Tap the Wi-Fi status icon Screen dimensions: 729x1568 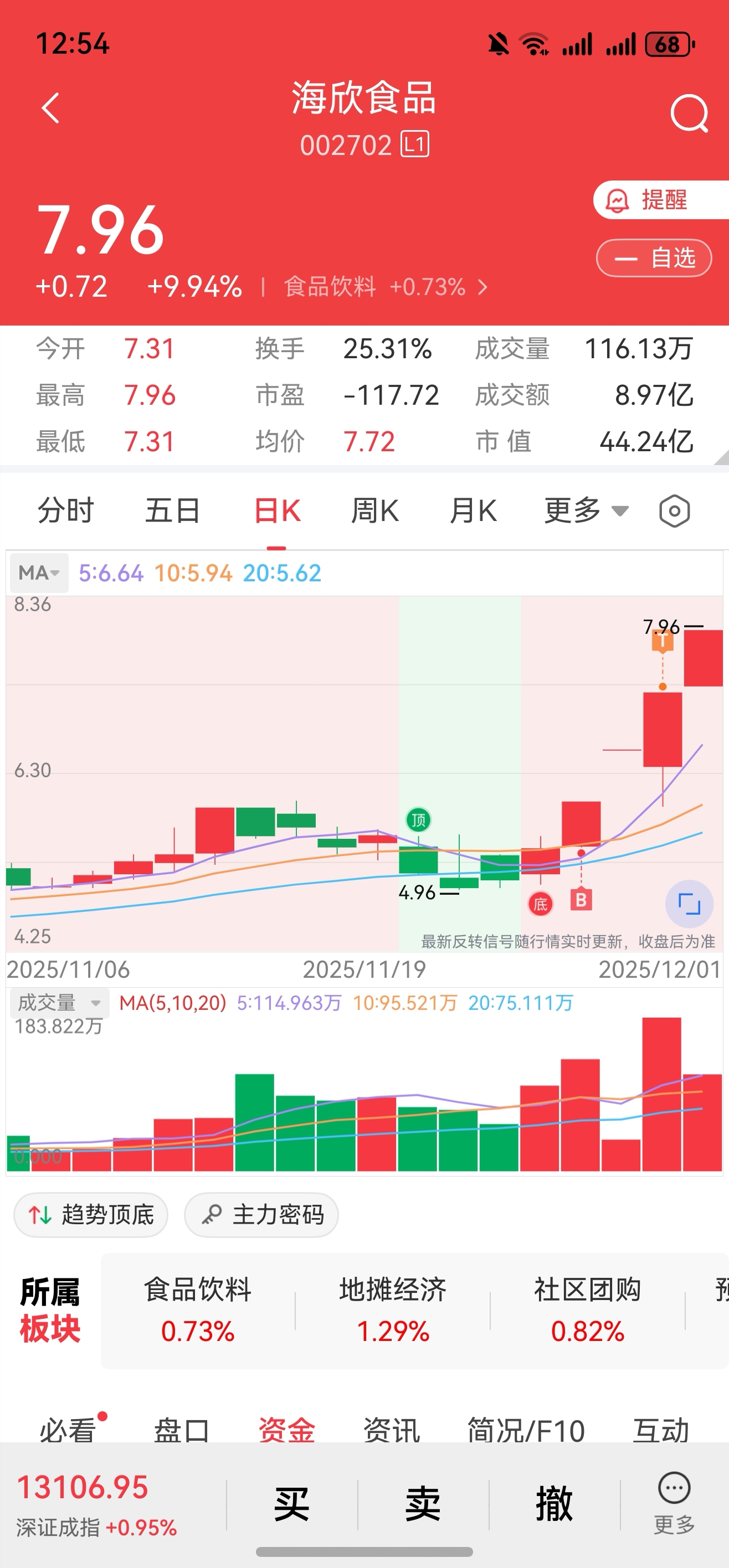[533, 44]
